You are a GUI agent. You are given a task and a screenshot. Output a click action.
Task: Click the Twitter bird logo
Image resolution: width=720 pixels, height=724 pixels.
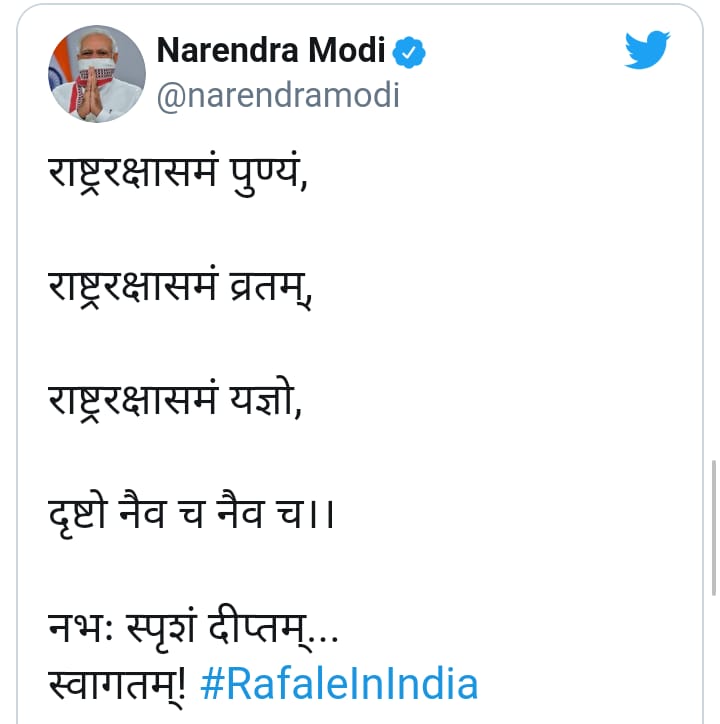[647, 50]
